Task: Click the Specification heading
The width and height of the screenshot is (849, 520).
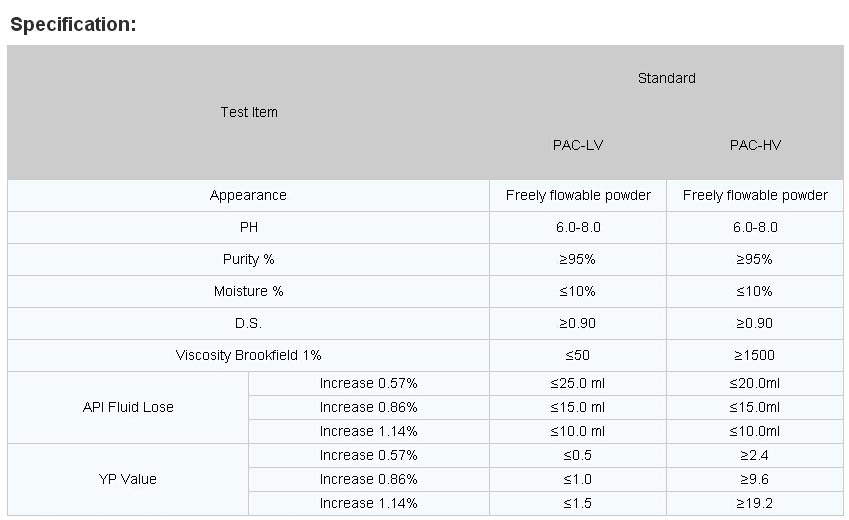Action: pos(73,24)
